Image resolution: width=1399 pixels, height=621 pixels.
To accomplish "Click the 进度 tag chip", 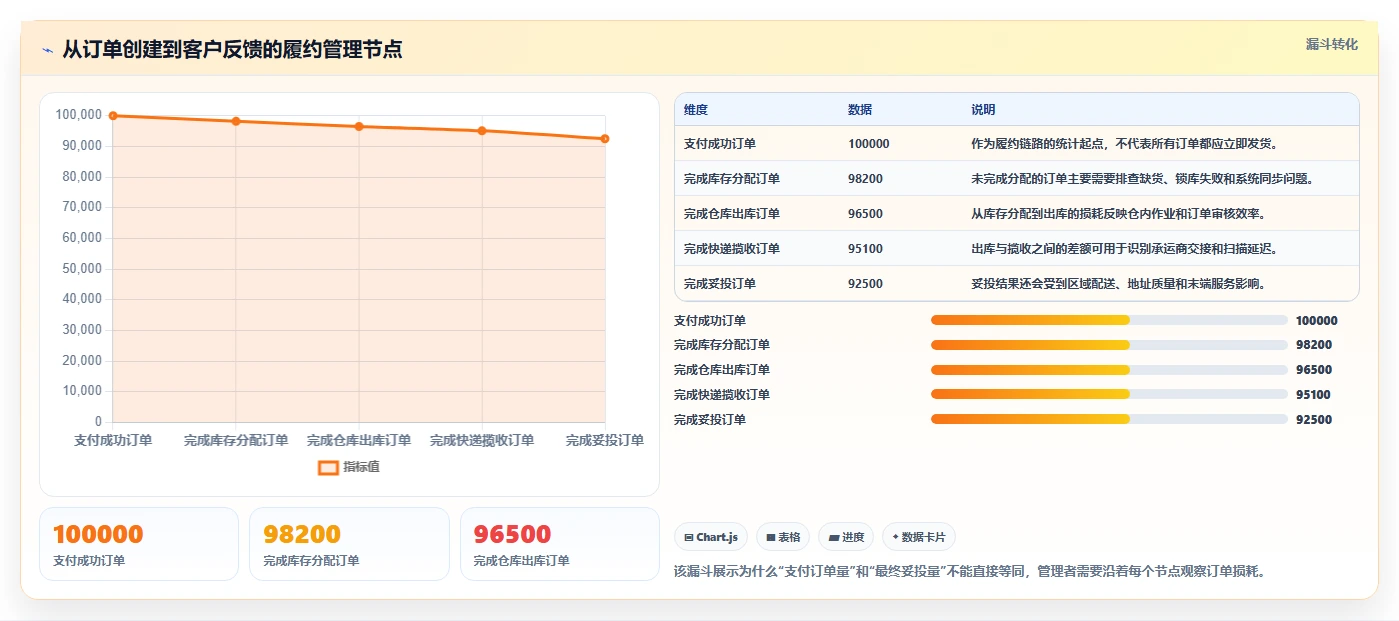I will click(846, 537).
